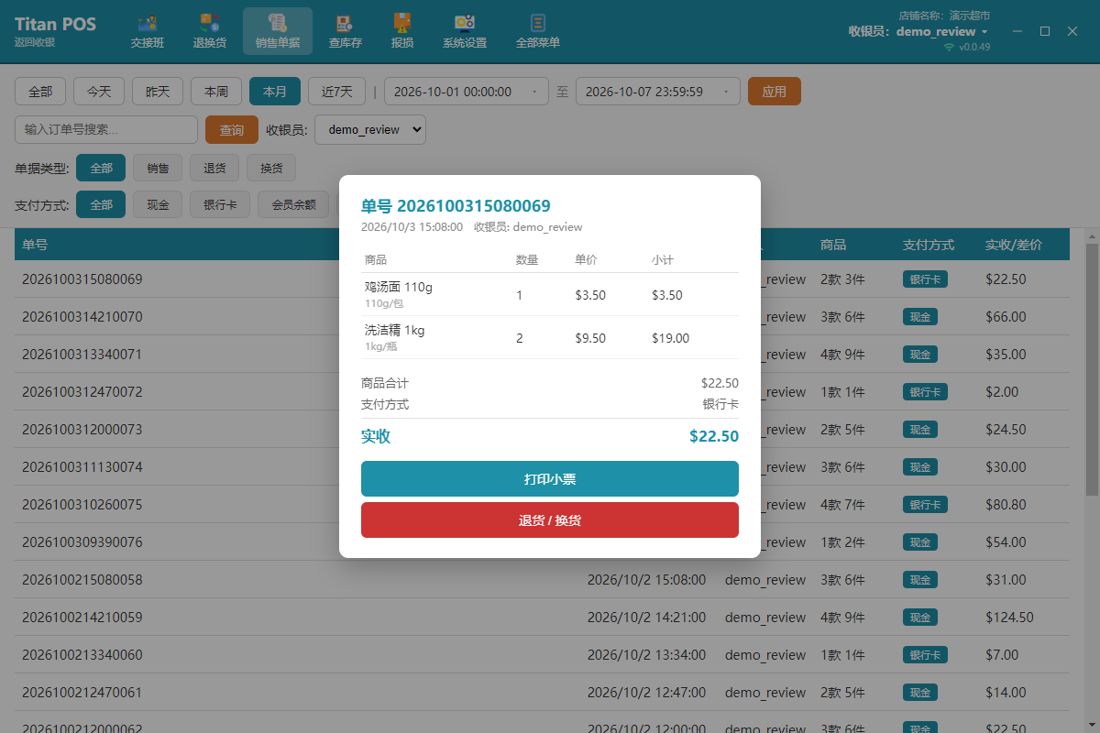Filter payment method by 会员余额
The image size is (1100, 733).
pos(294,205)
